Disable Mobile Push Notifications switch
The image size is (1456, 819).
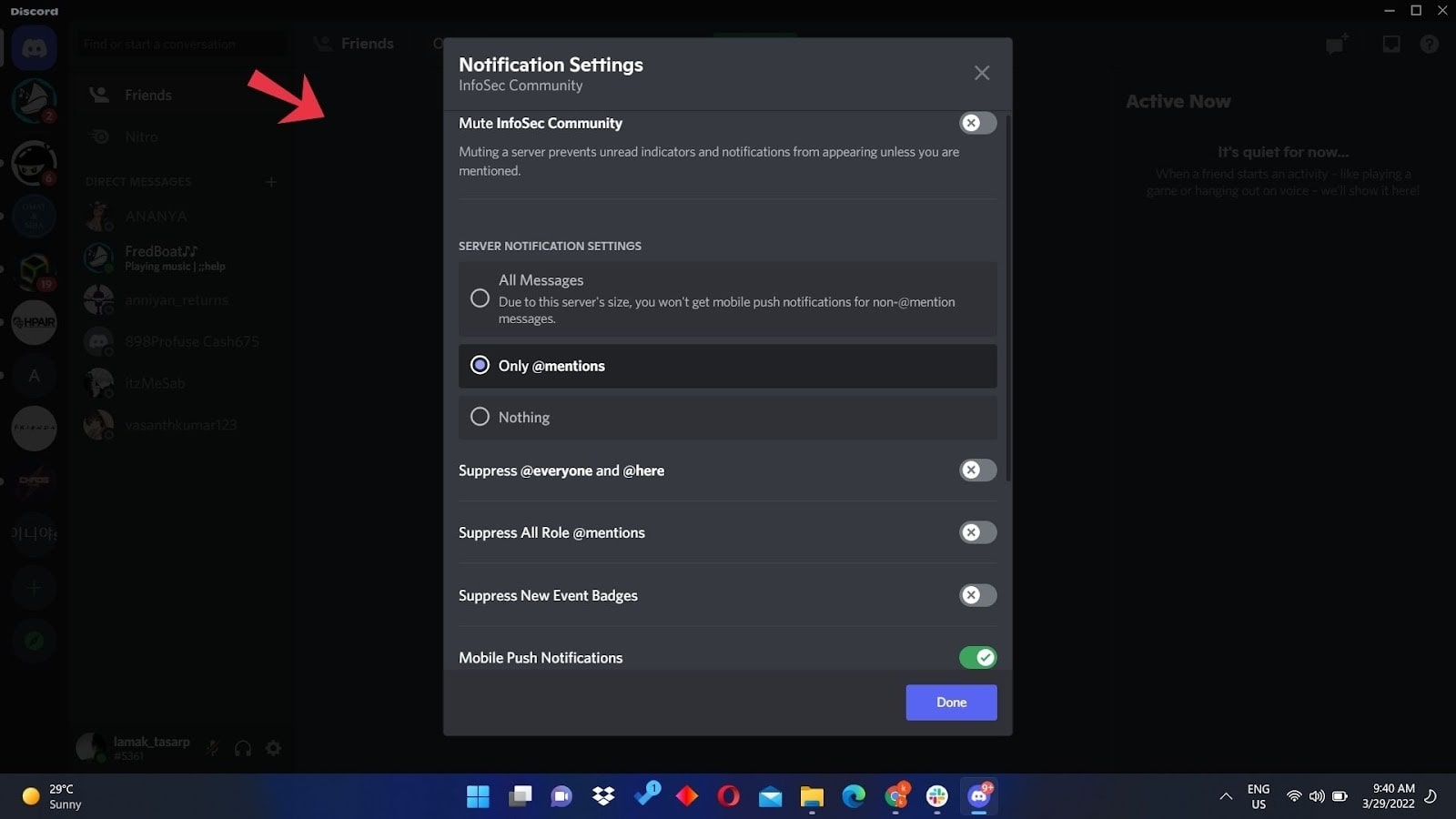[x=977, y=657]
